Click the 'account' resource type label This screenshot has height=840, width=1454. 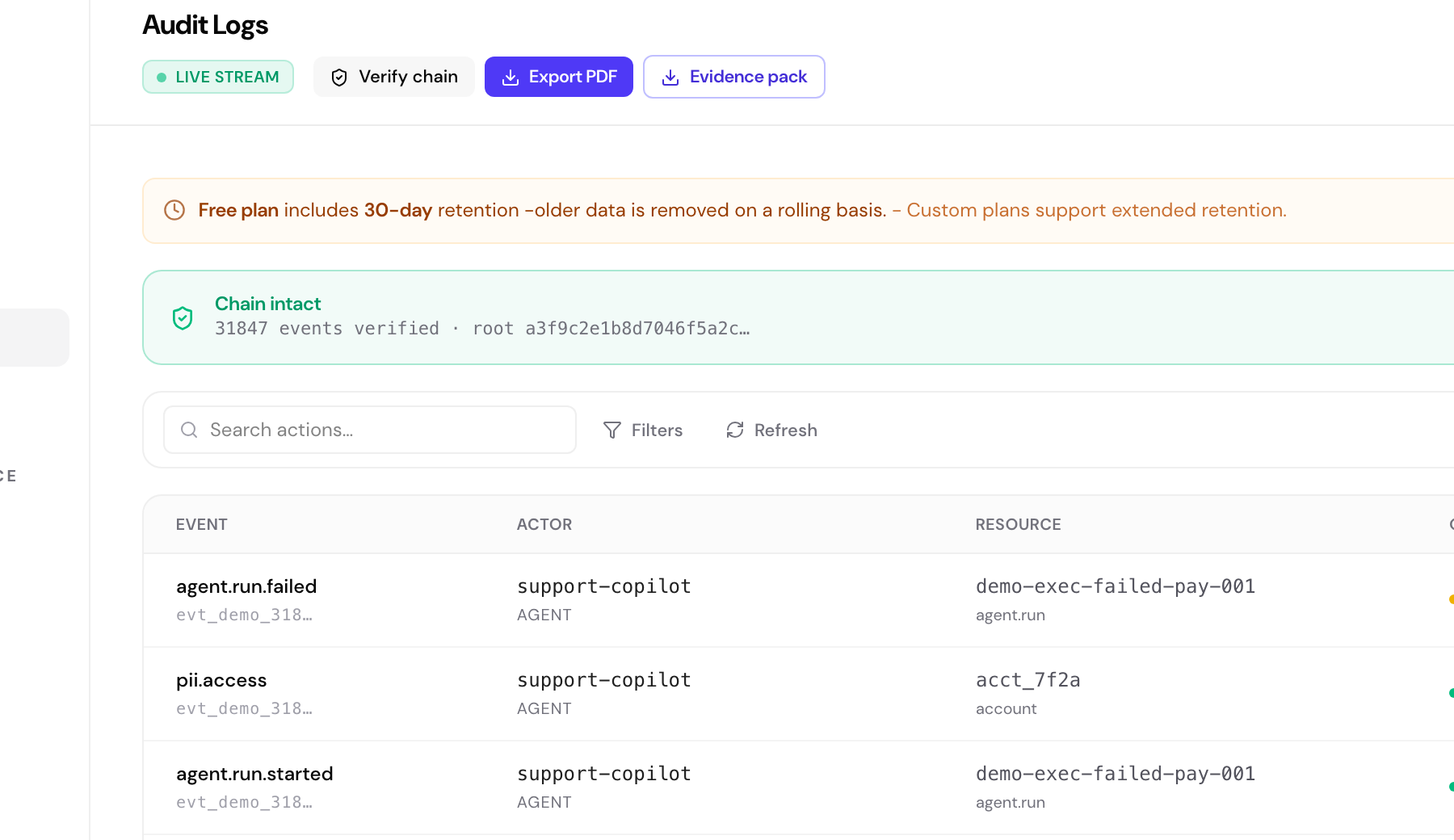1006,708
